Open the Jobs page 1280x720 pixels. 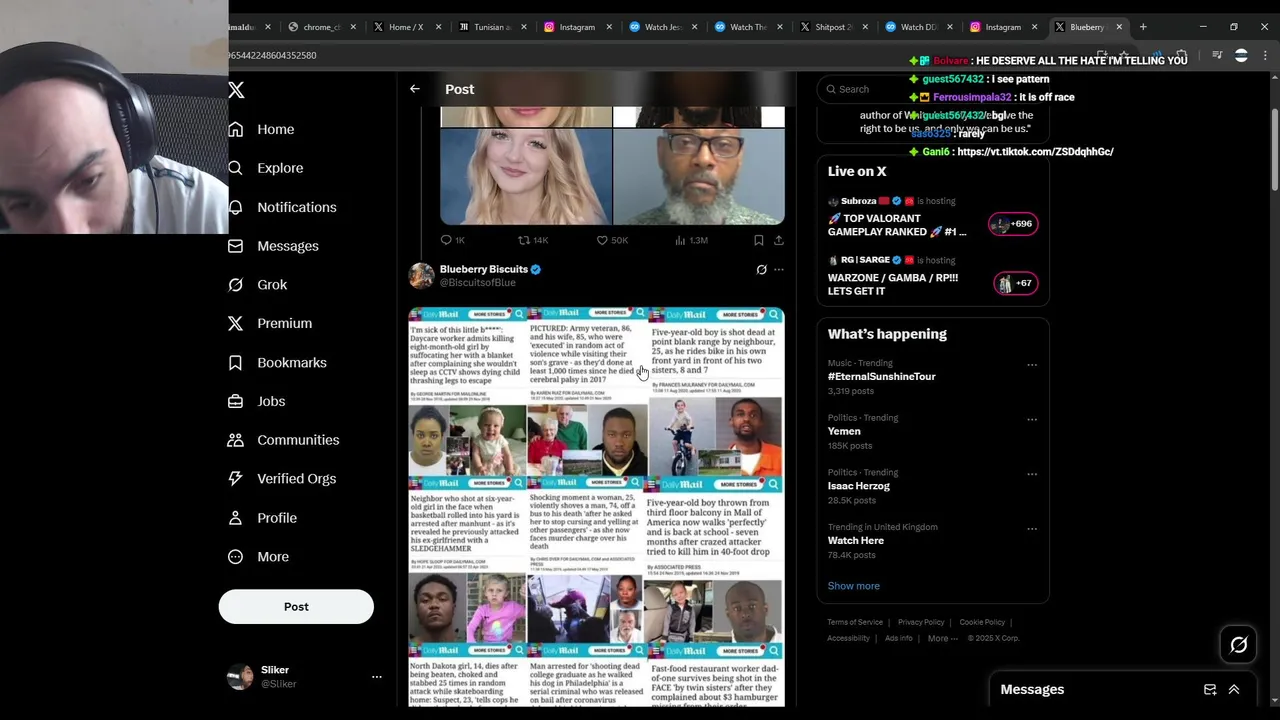point(256,401)
